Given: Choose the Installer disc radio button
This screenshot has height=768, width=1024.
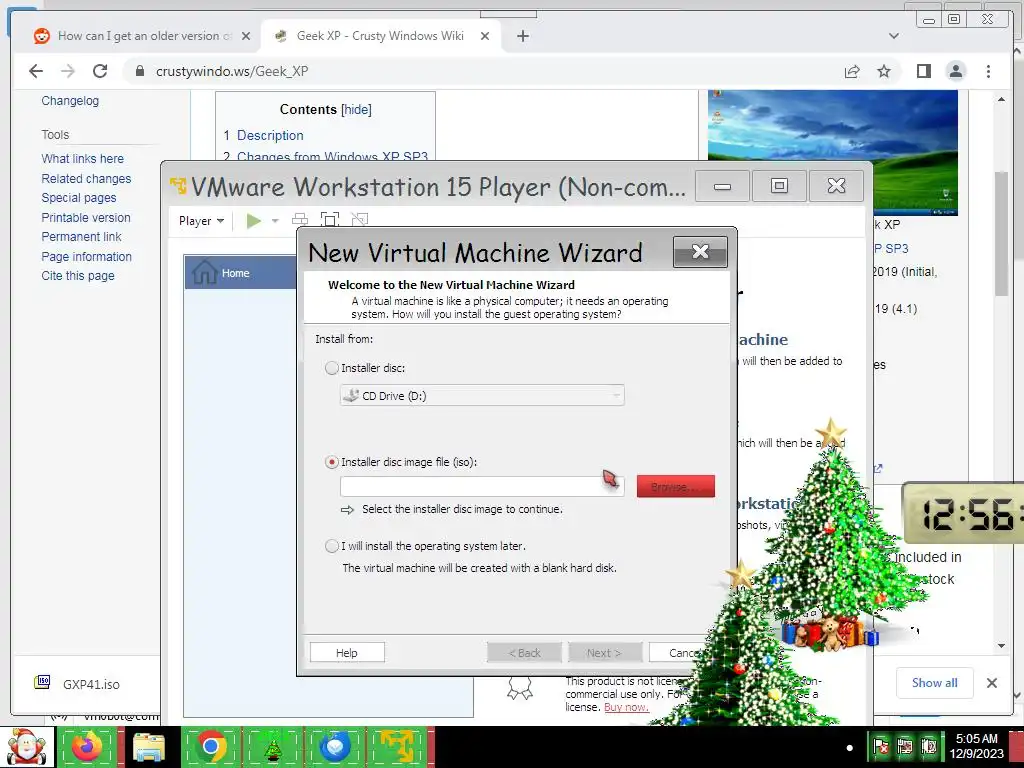Looking at the screenshot, I should (332, 368).
